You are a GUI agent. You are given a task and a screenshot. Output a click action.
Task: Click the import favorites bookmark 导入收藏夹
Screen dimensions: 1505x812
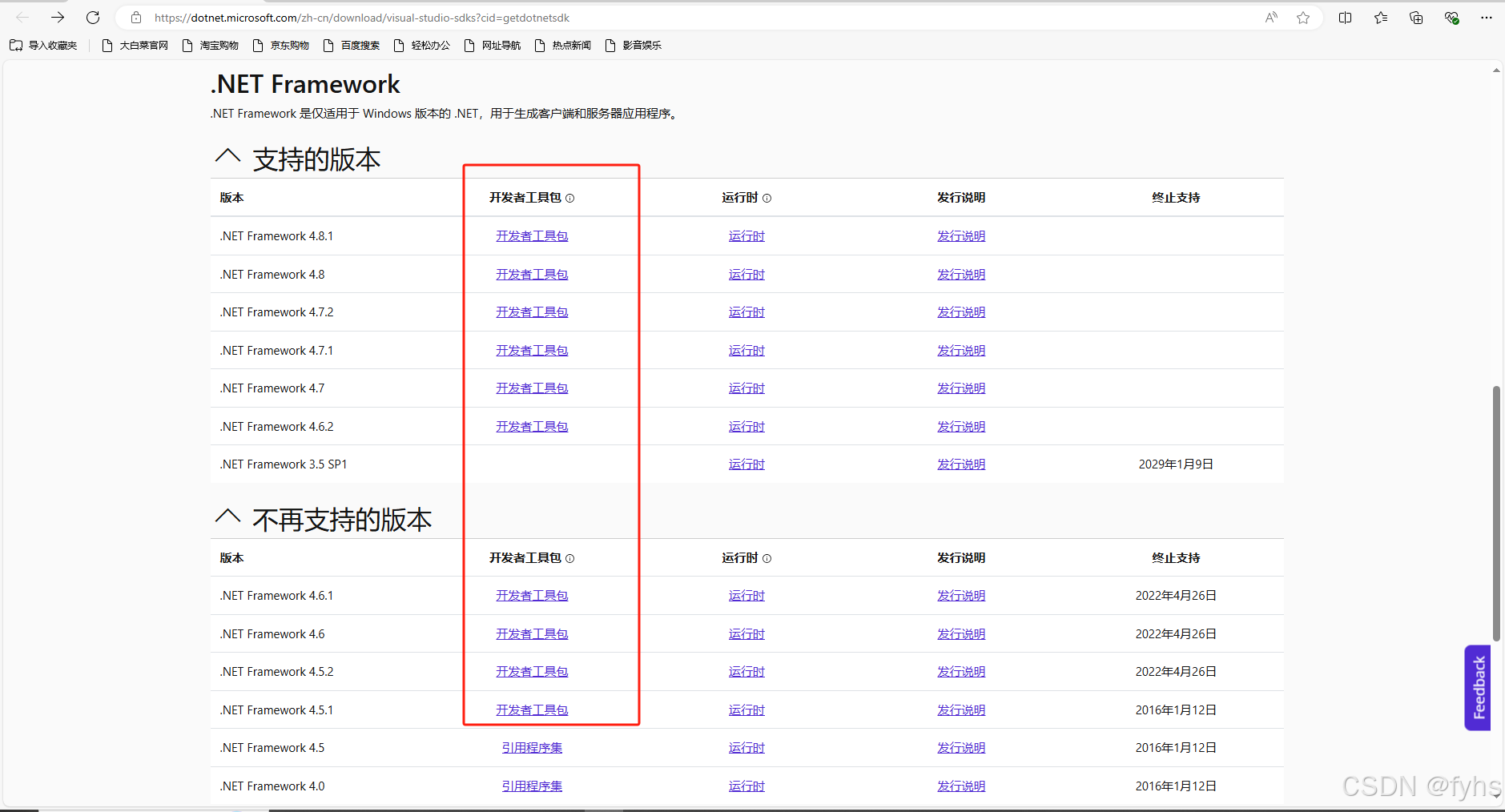(x=43, y=46)
